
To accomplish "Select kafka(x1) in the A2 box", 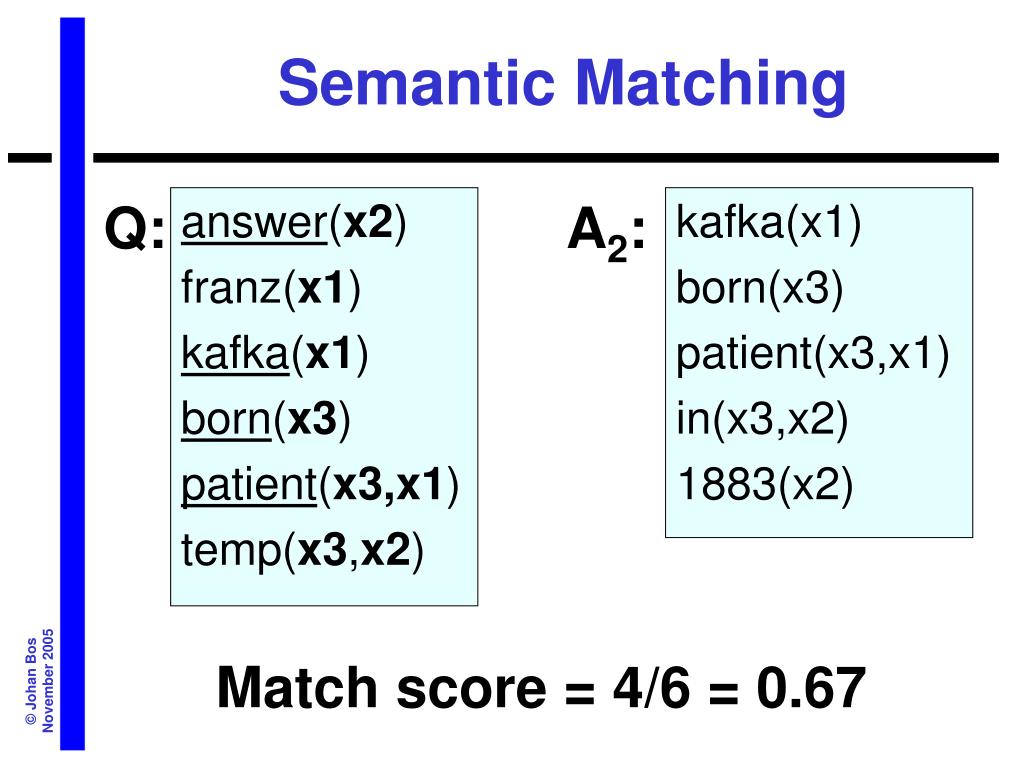I will click(x=769, y=223).
